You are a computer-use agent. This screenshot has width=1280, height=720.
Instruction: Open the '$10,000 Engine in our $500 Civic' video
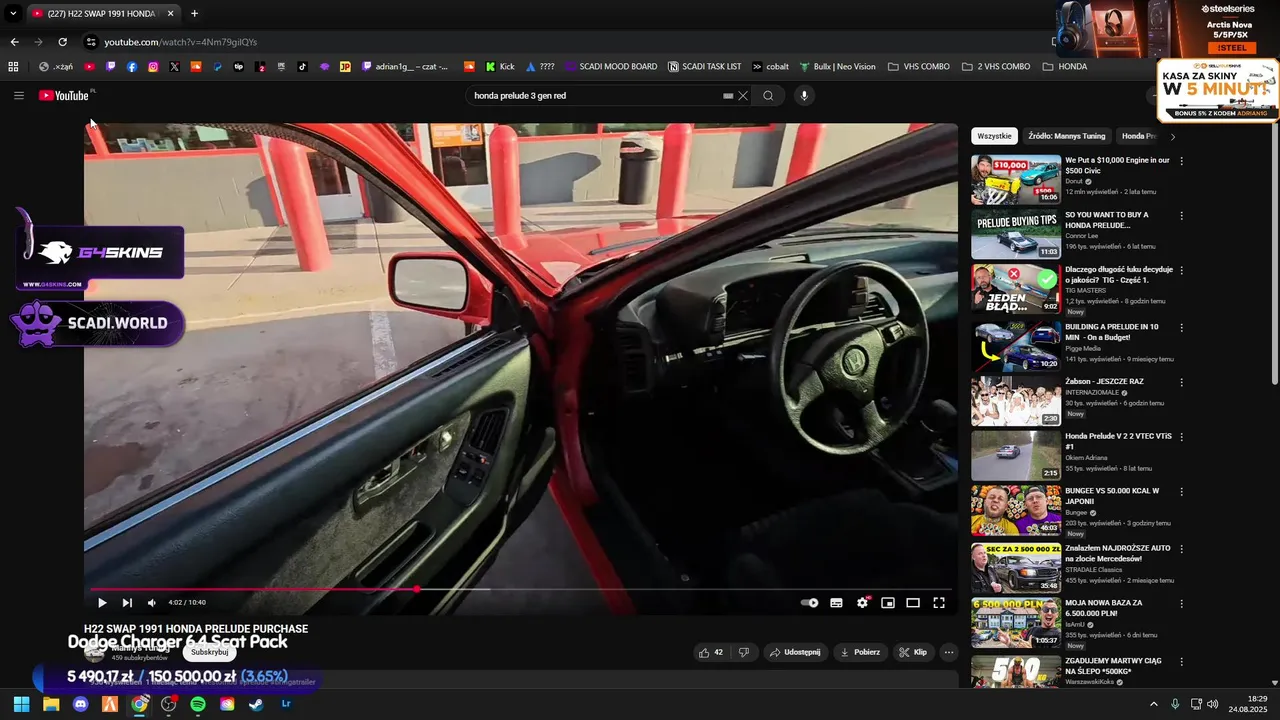(1016, 179)
